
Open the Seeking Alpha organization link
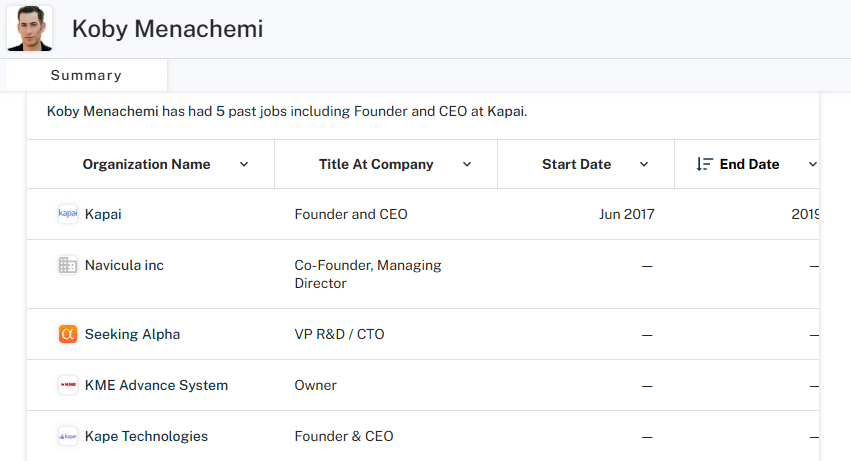pos(132,334)
